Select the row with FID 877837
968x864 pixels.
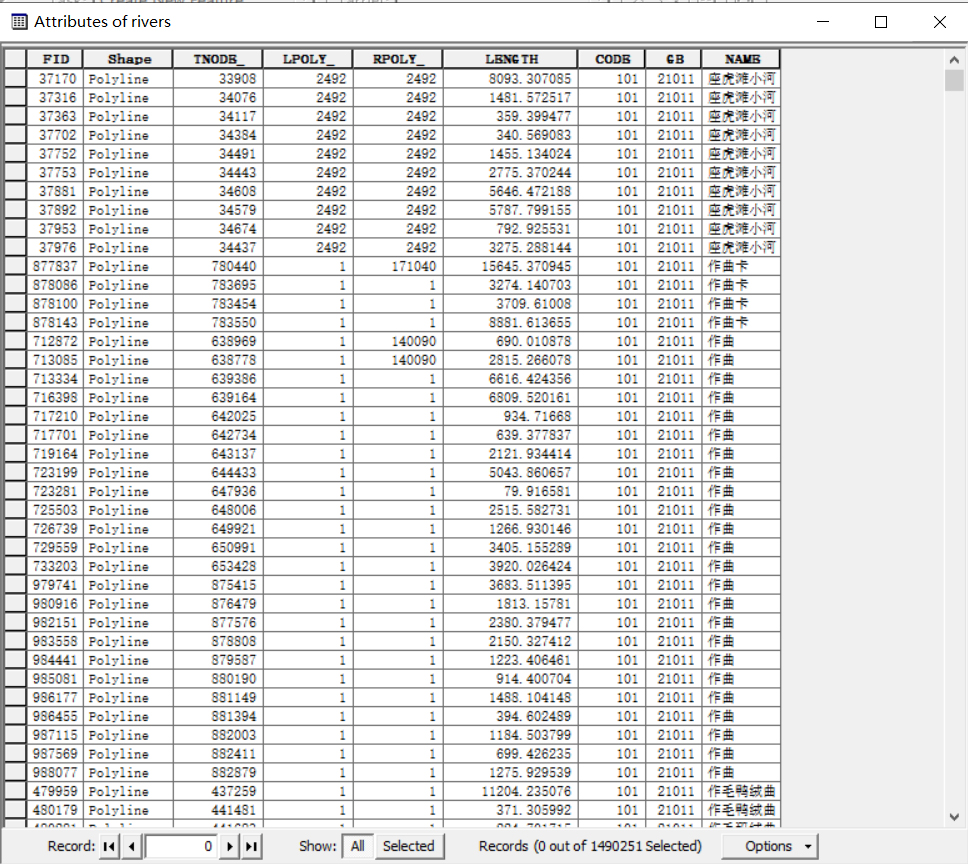tap(15, 266)
